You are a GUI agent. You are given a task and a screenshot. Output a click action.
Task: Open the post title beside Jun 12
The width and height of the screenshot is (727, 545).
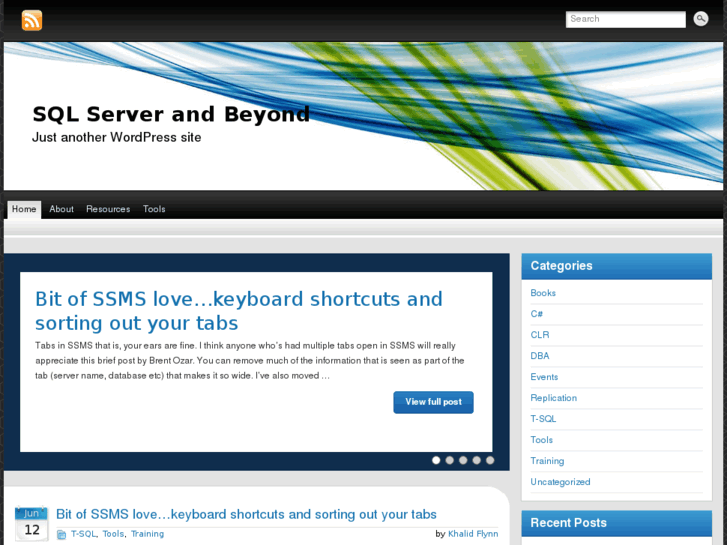[246, 514]
